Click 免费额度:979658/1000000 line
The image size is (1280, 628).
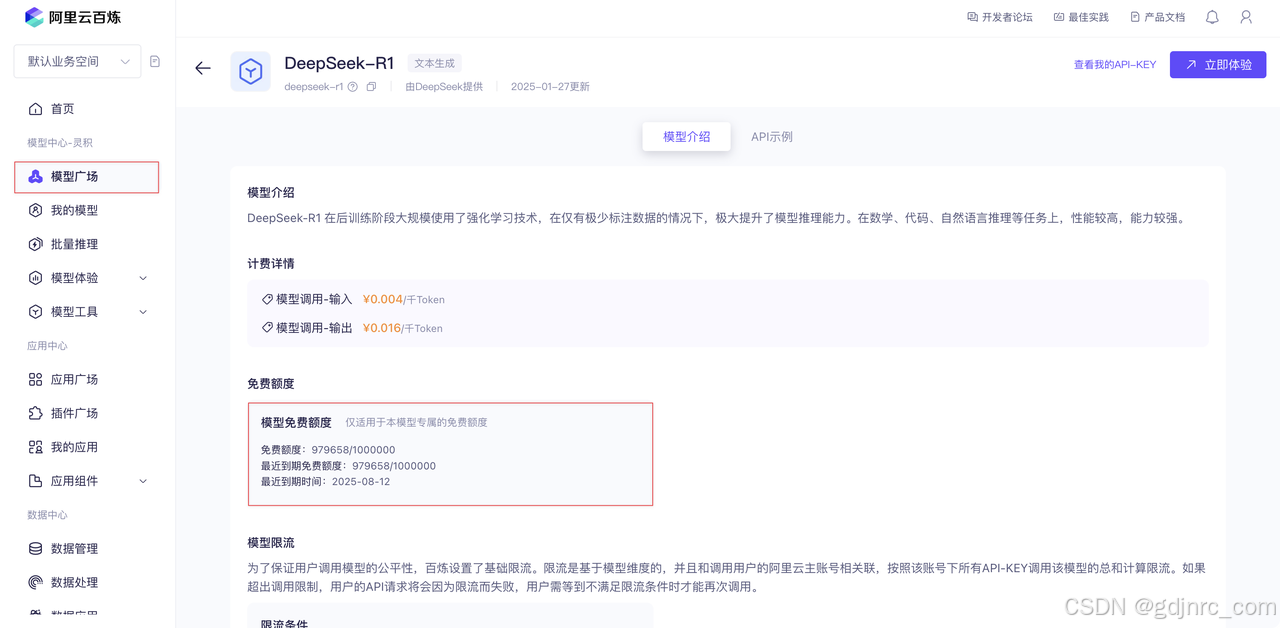(328, 450)
